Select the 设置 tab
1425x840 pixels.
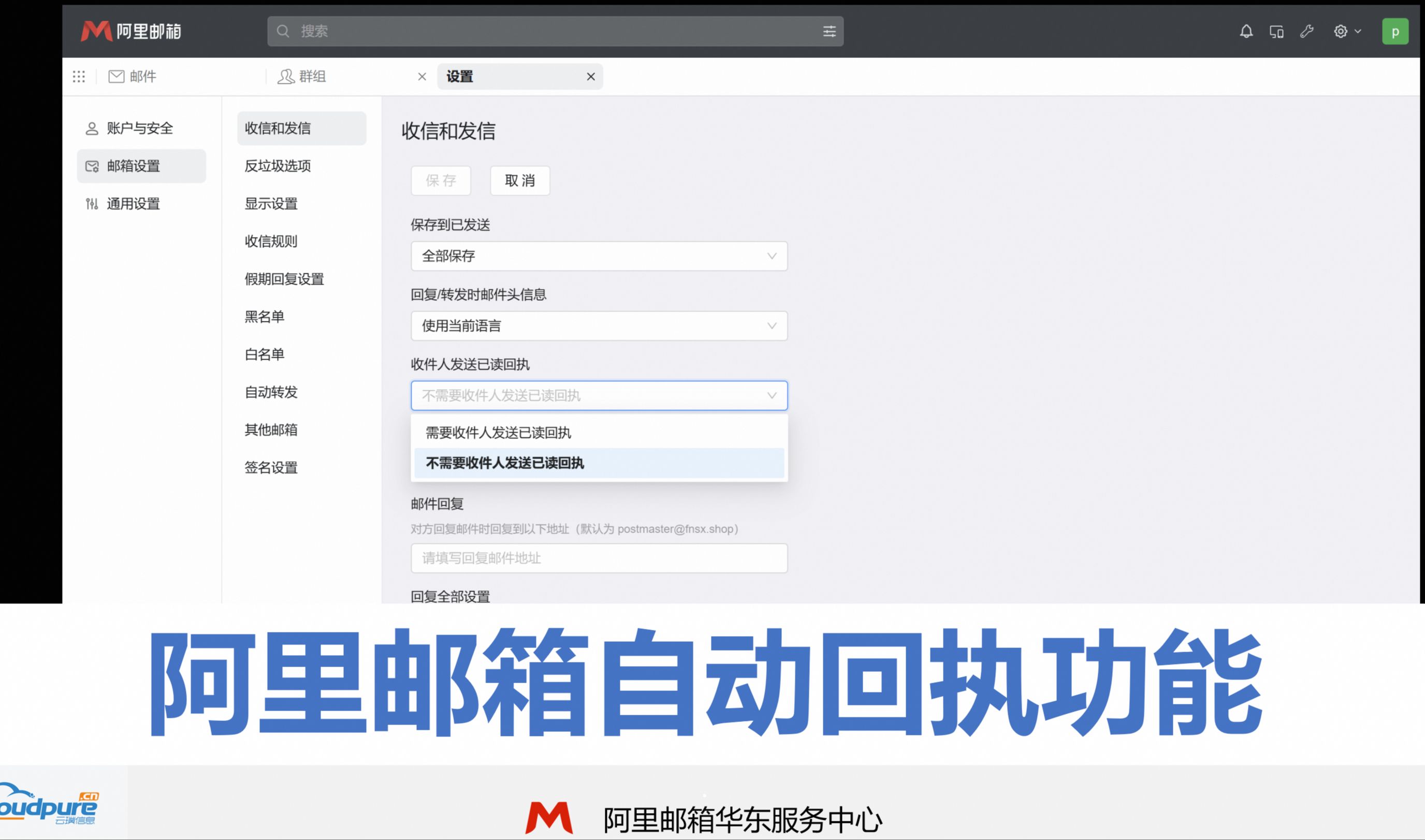coord(520,77)
